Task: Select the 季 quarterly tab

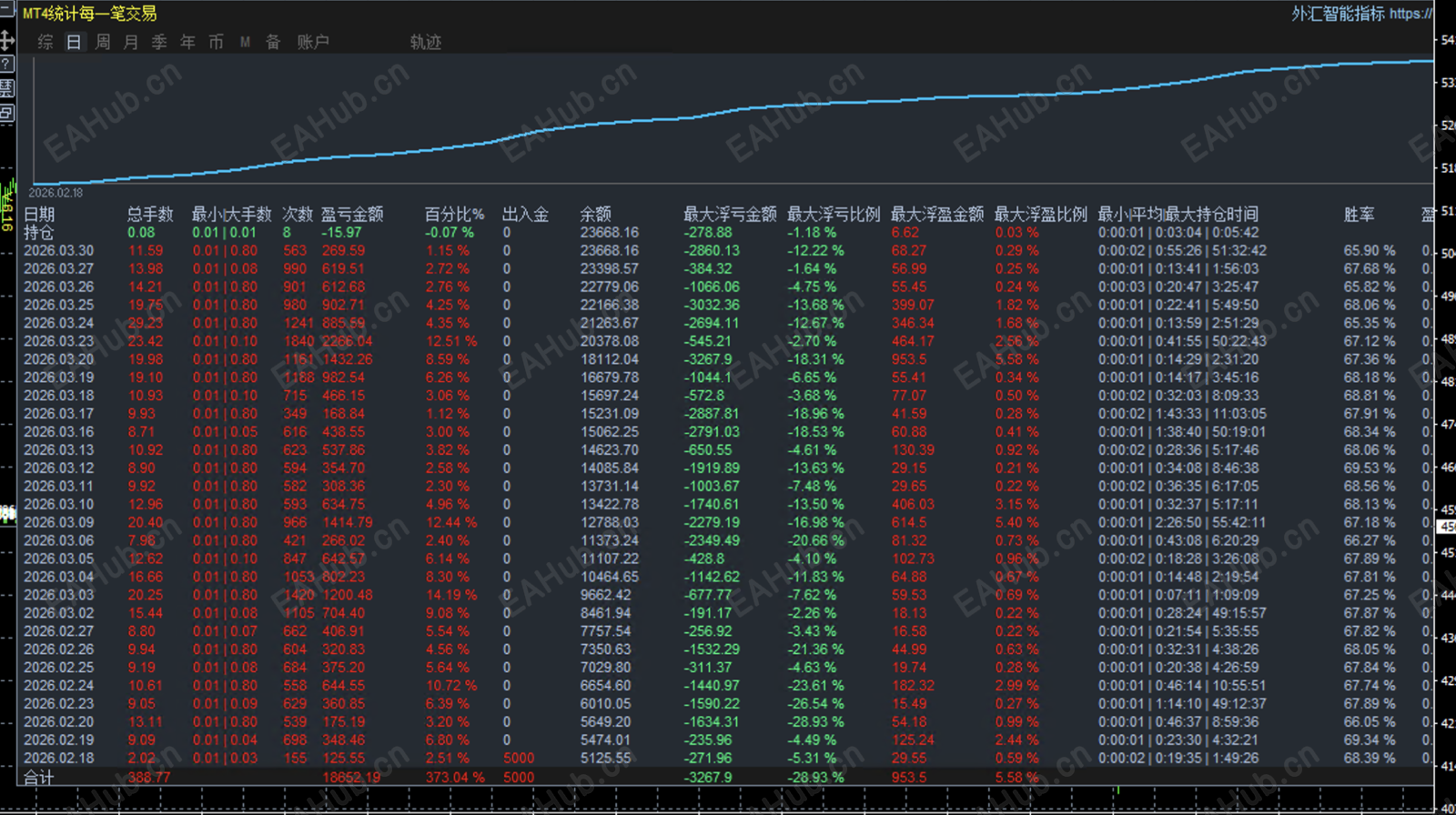Action: tap(159, 42)
